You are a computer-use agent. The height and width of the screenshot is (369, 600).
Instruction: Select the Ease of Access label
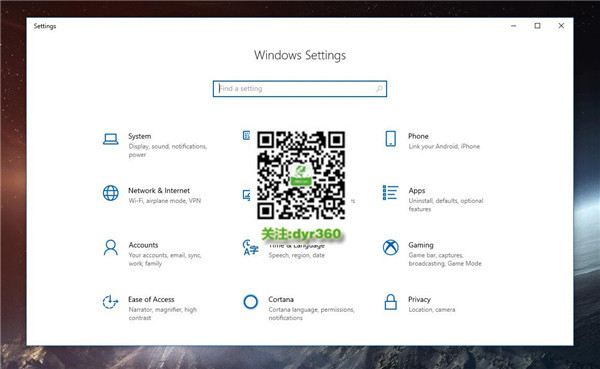click(151, 299)
